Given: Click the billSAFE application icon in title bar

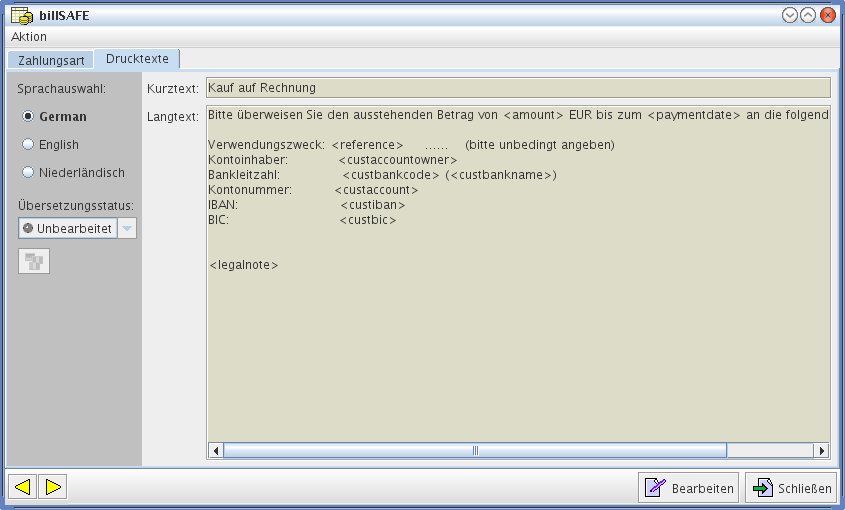Looking at the screenshot, I should coord(21,15).
